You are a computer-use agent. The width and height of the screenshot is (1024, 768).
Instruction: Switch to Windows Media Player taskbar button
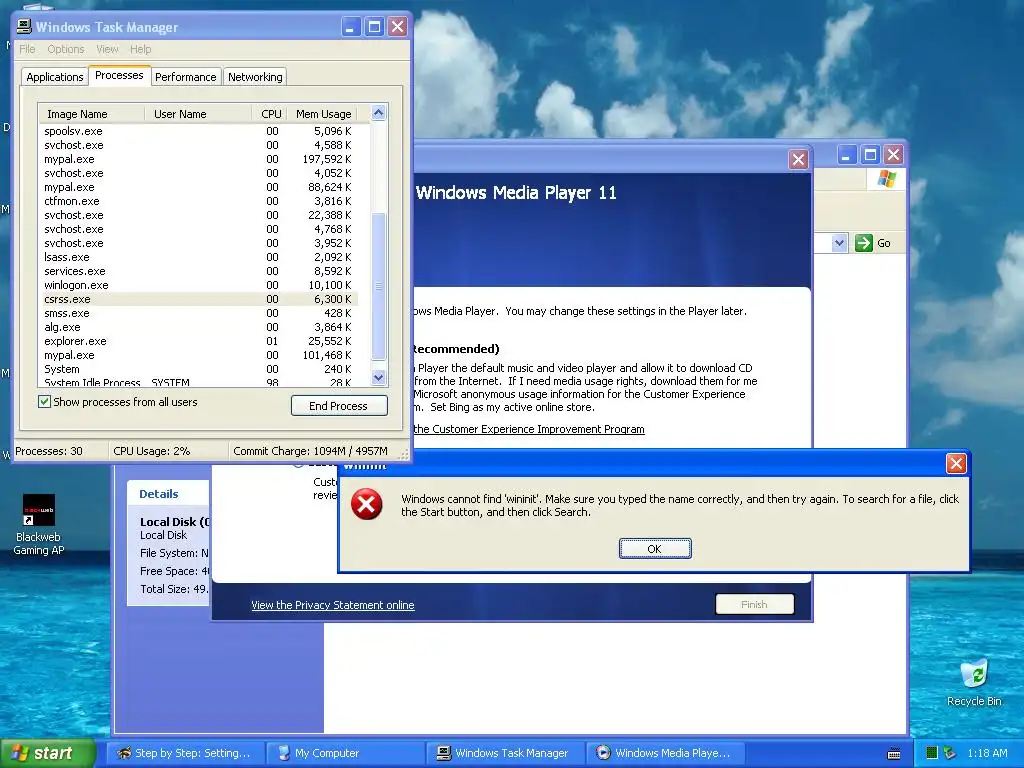(665, 753)
